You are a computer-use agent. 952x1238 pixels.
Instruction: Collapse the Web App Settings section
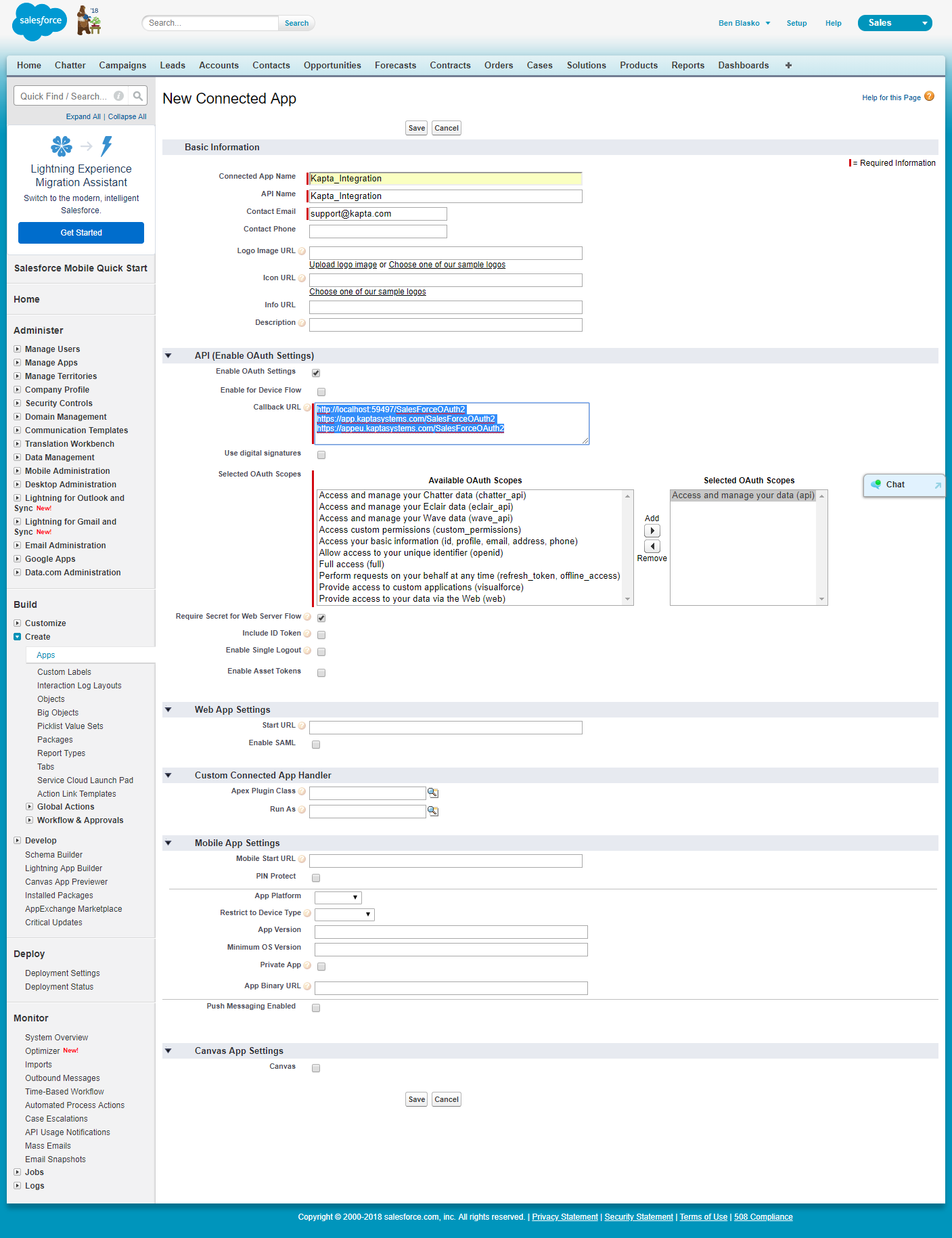[x=168, y=709]
